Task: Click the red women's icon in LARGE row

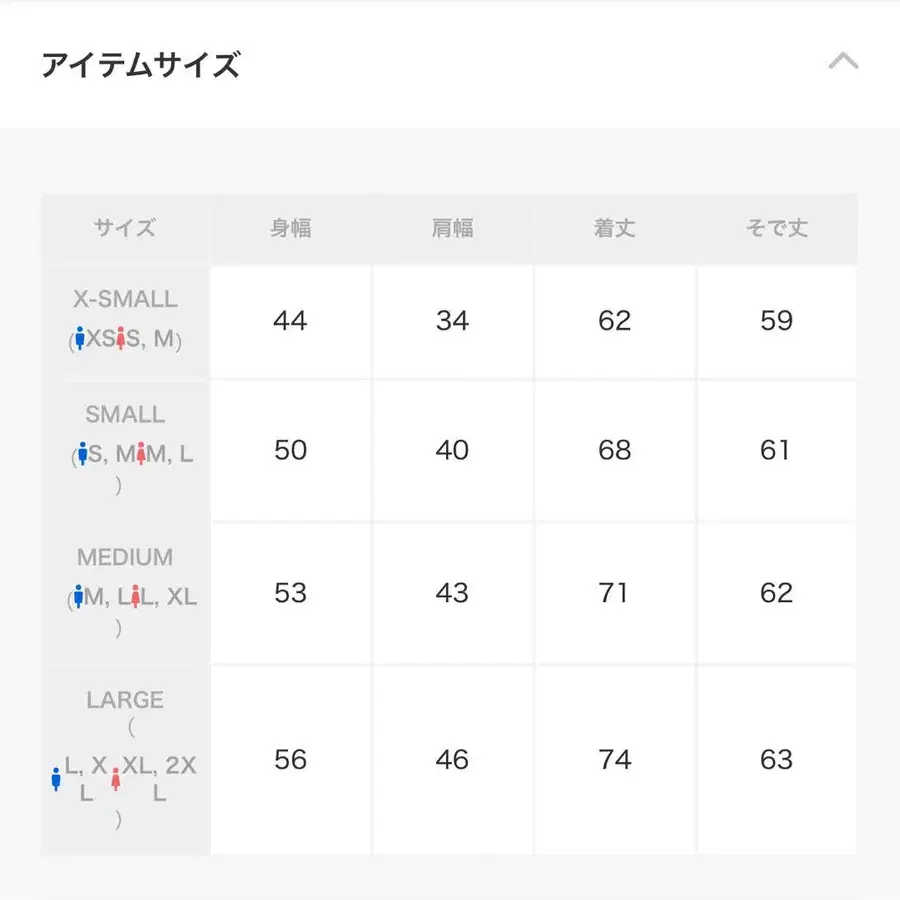Action: [x=116, y=778]
